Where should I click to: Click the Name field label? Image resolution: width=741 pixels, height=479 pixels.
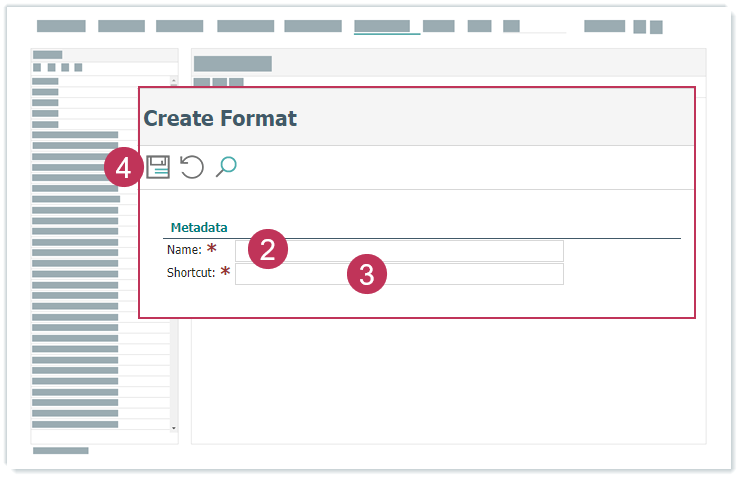pos(184,250)
